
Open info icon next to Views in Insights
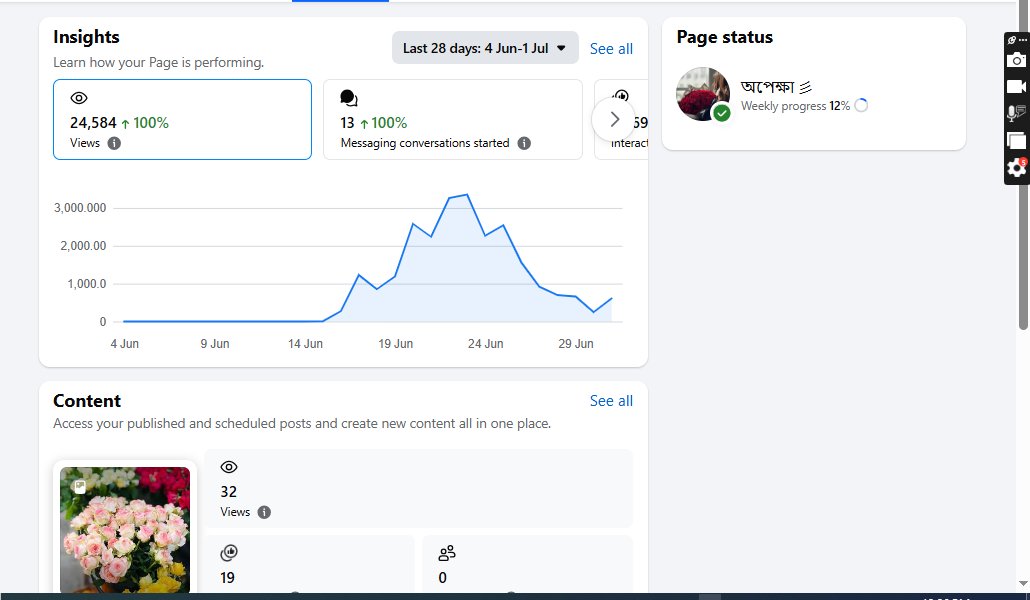[x=114, y=143]
